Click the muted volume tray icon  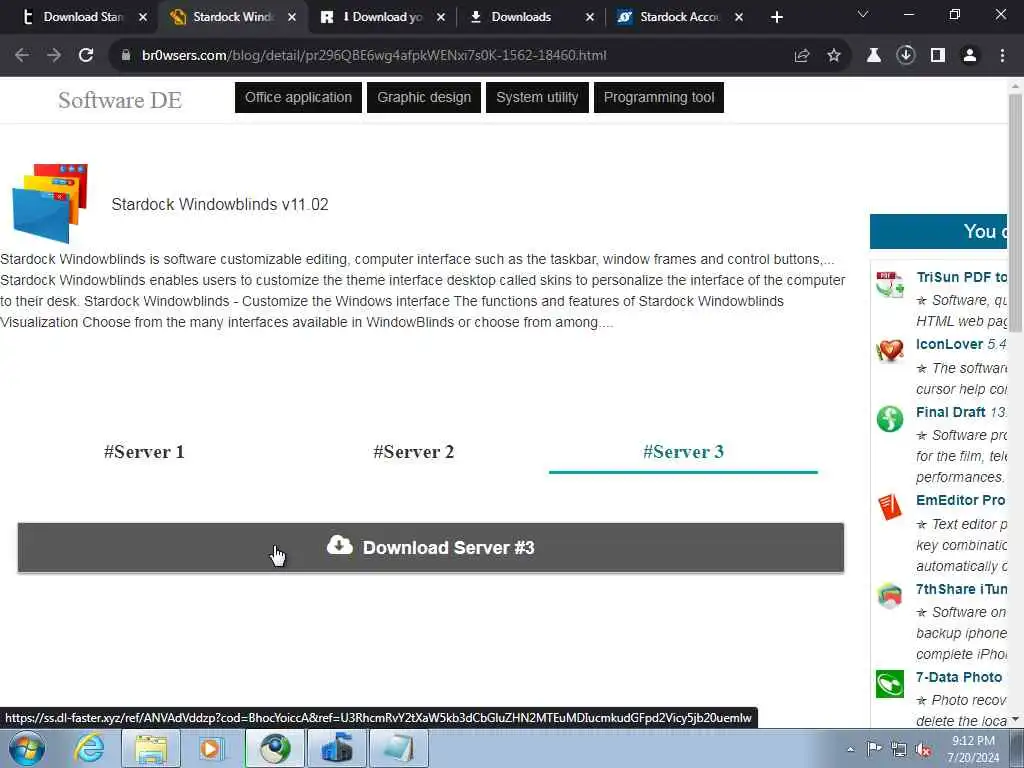(x=923, y=750)
